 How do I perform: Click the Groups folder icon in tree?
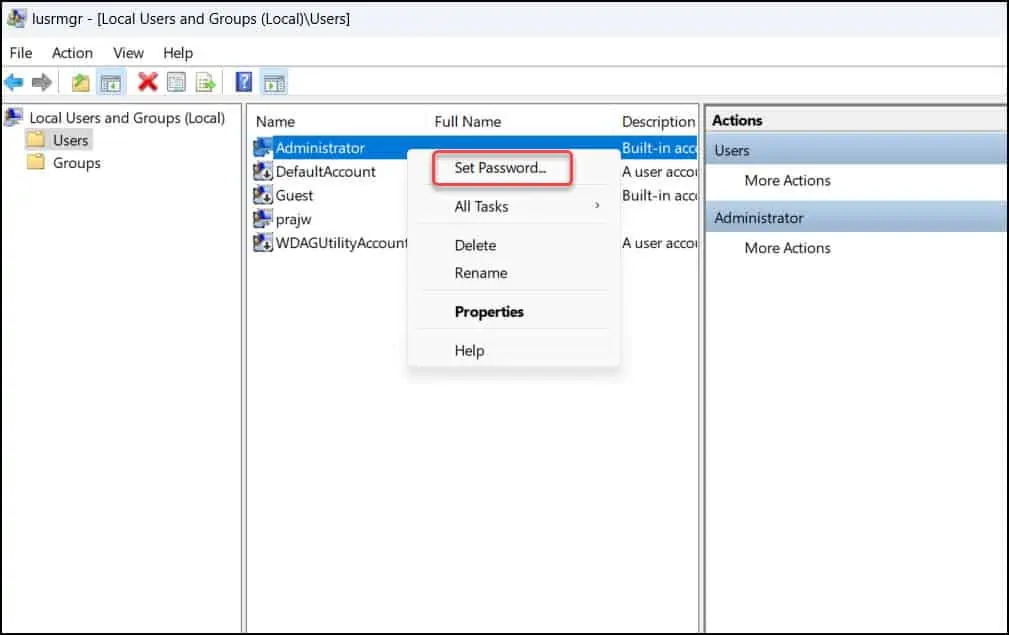coord(35,162)
